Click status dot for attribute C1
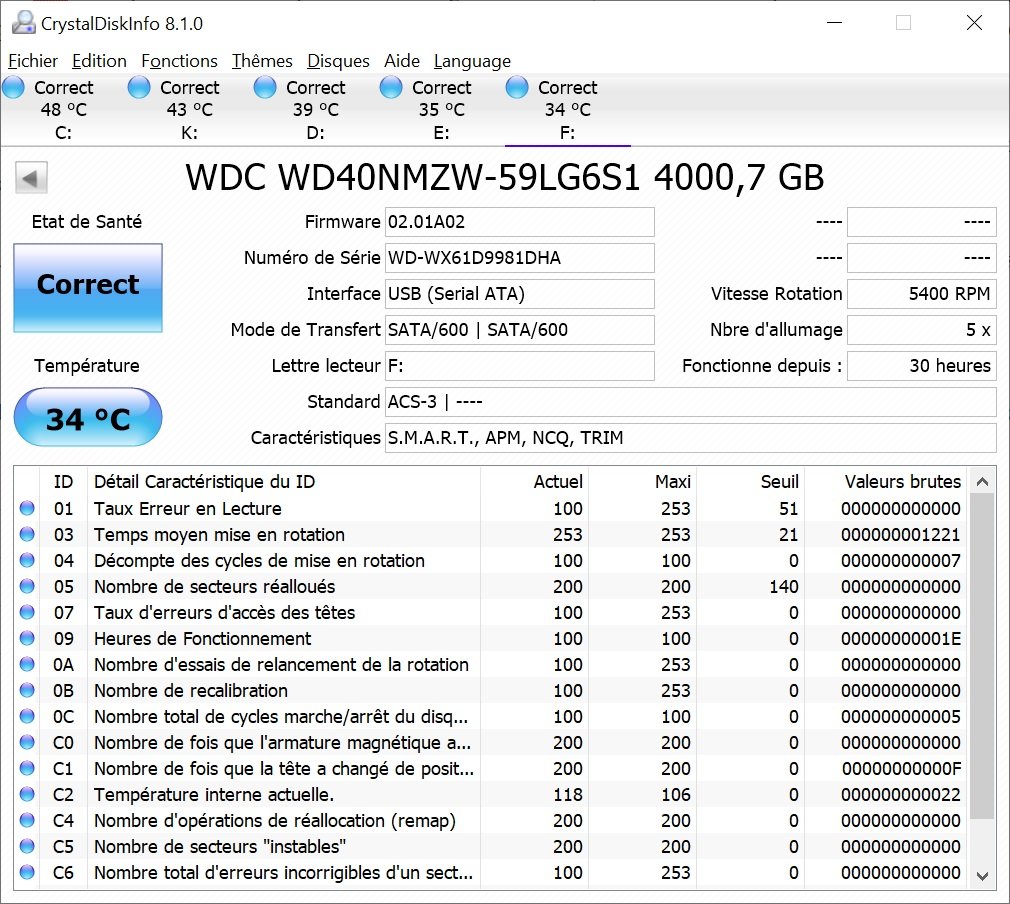The height and width of the screenshot is (904, 1010). [27, 768]
